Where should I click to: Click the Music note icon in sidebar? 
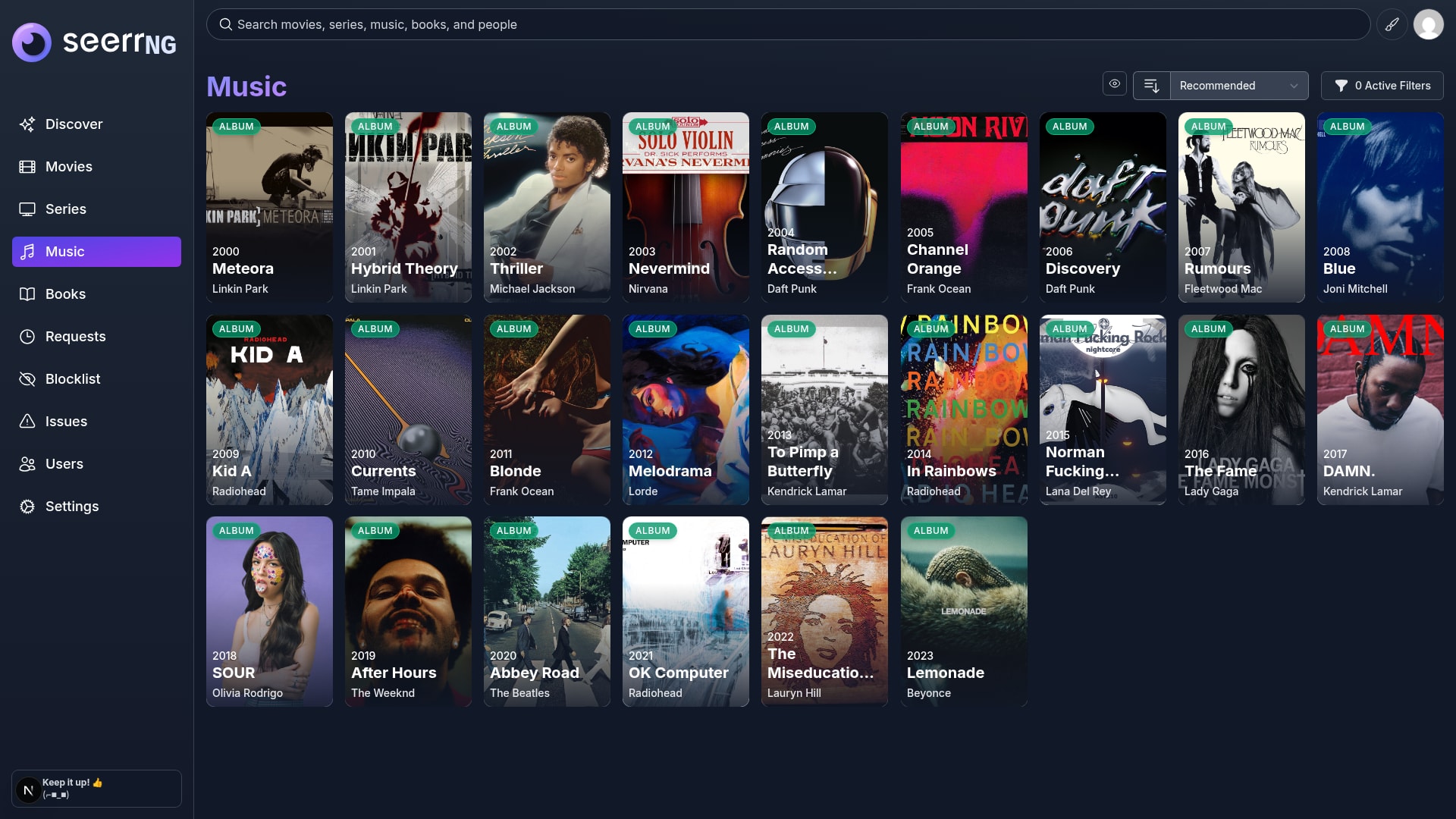coord(27,252)
